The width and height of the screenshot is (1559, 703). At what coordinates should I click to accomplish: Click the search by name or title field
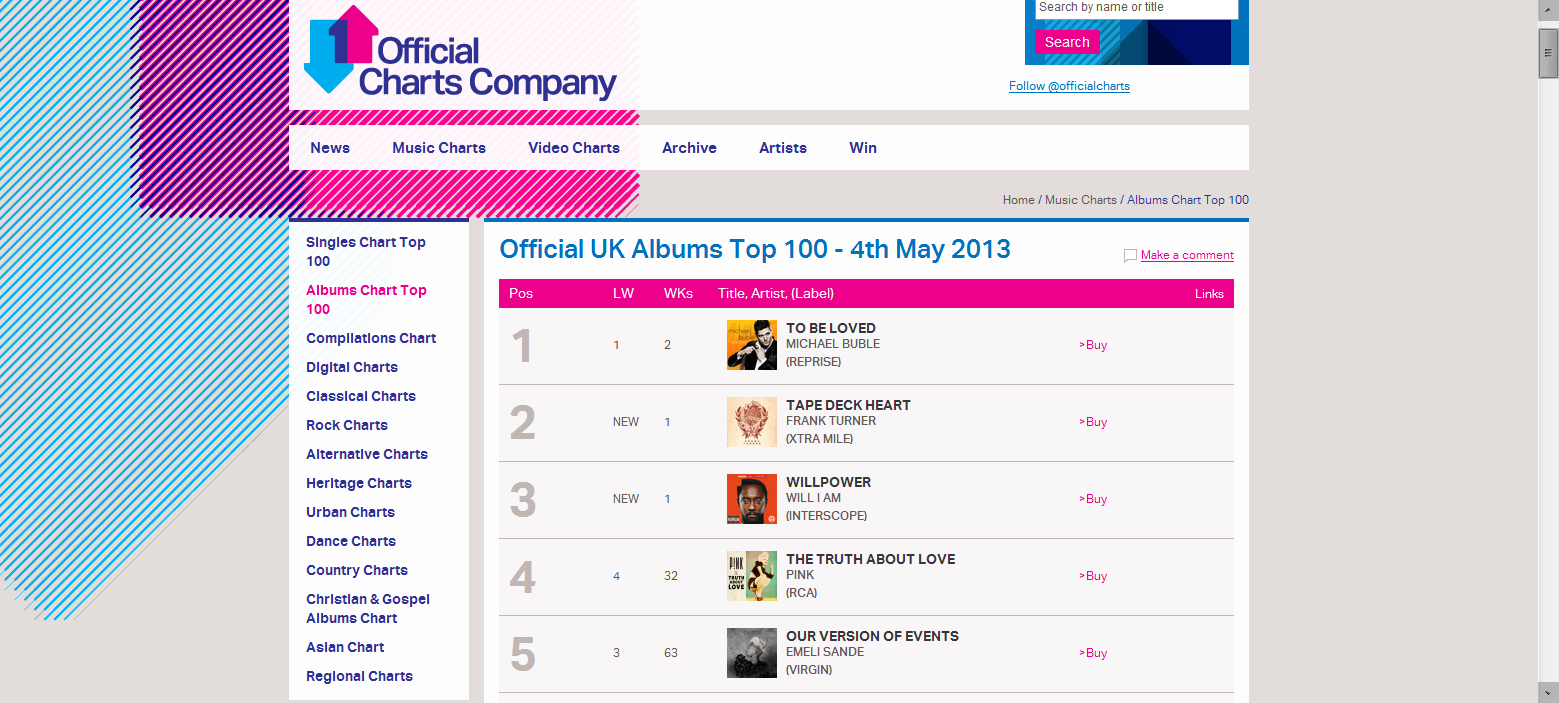coord(1136,8)
